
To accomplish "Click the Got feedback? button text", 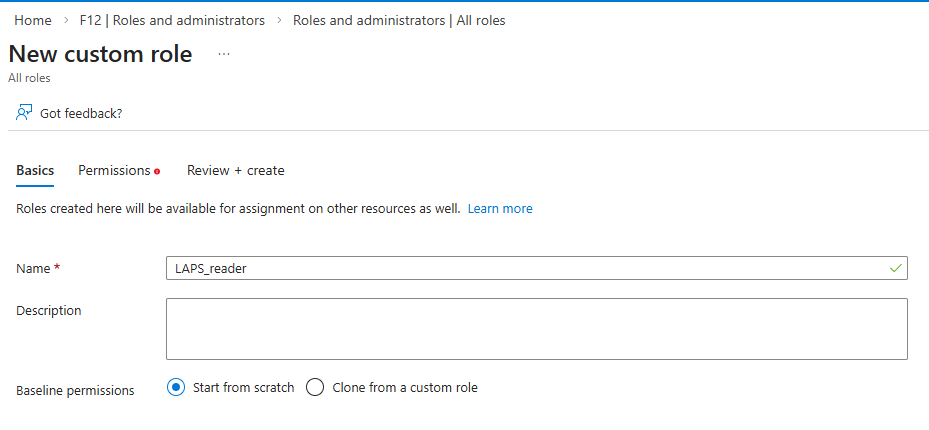I will pos(81,113).
